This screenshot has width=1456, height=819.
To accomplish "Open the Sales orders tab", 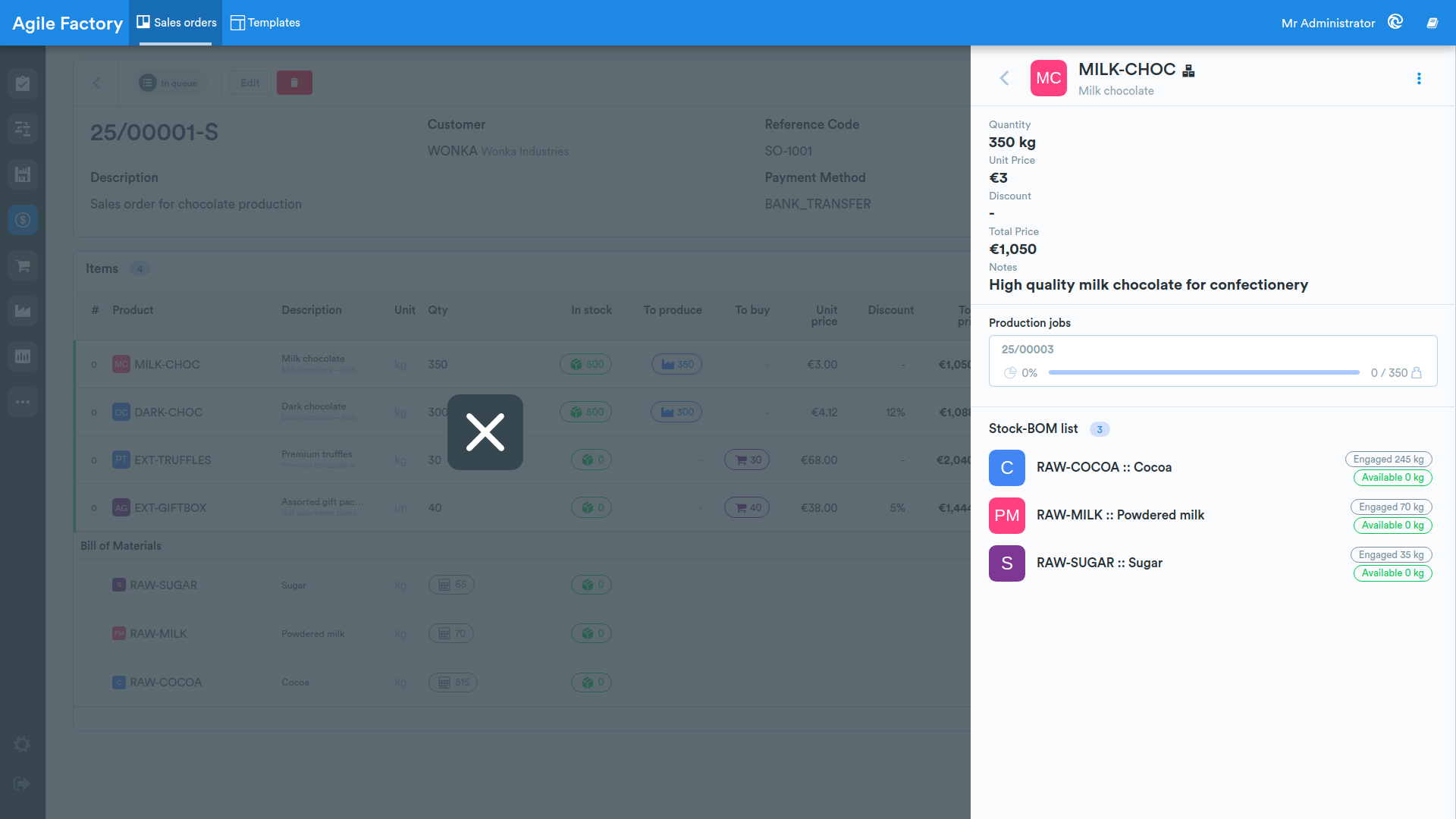I will click(x=176, y=23).
